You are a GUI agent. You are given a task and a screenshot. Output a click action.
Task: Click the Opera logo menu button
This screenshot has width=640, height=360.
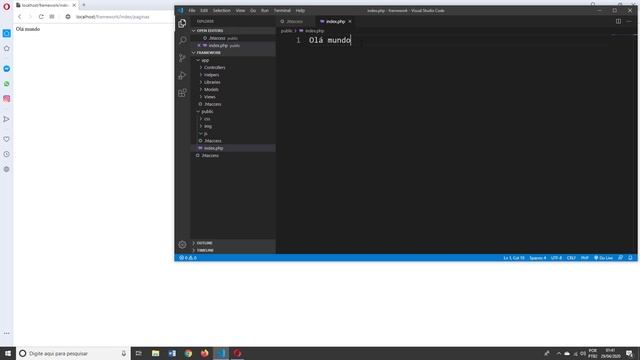[7, 6]
